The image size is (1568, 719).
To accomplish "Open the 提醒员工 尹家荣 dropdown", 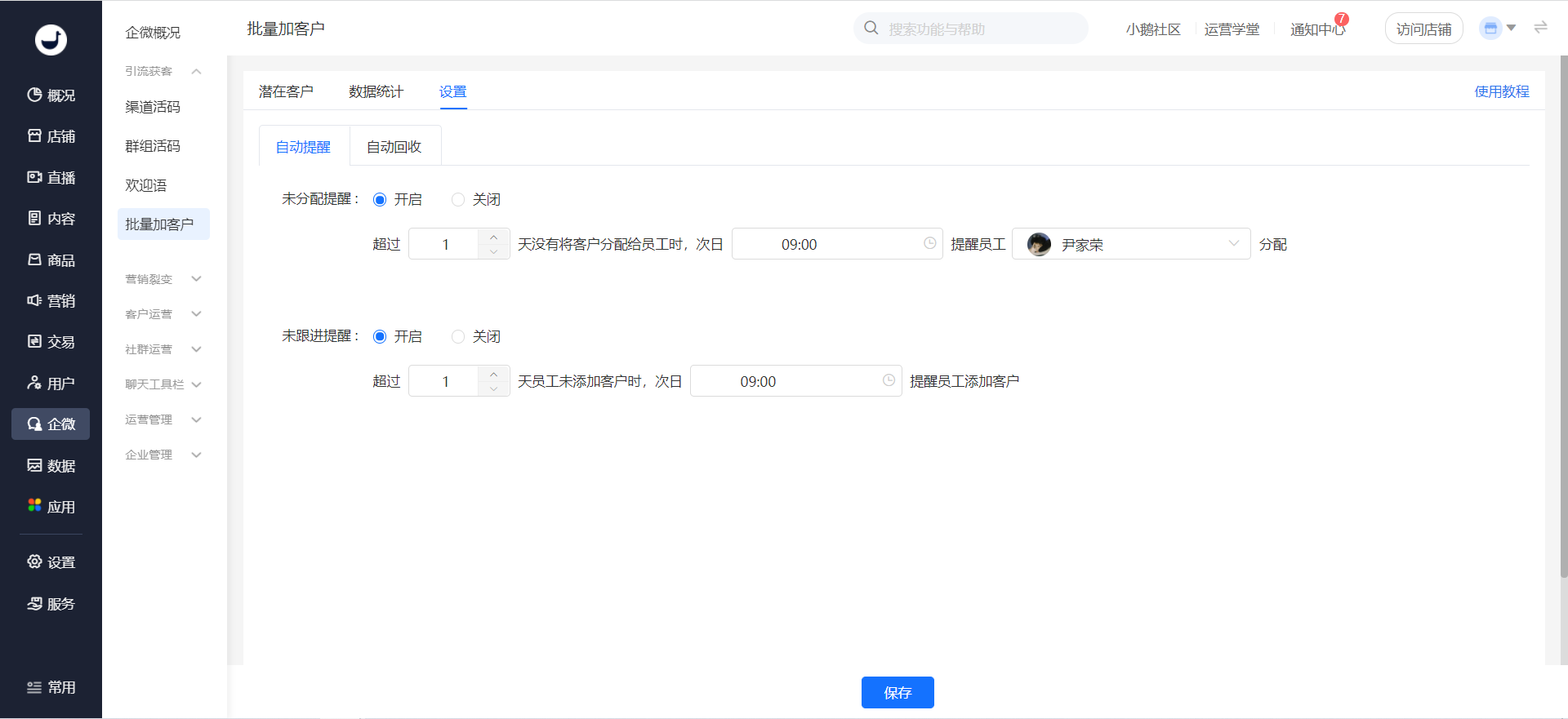I will [1131, 244].
